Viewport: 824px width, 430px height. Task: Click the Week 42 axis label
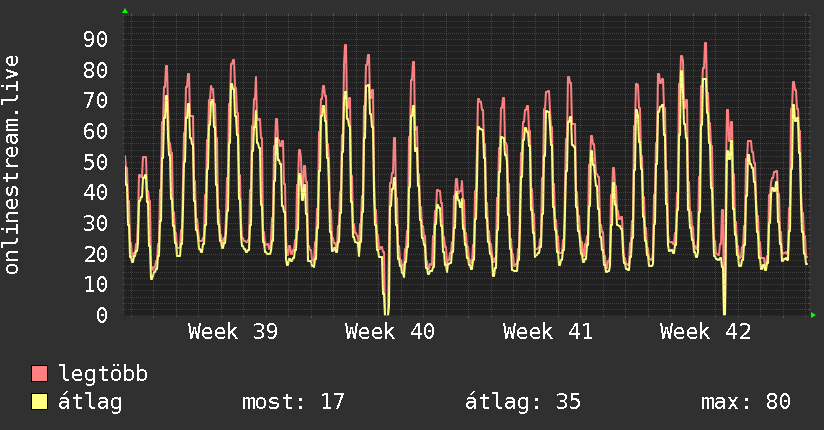[705, 332]
